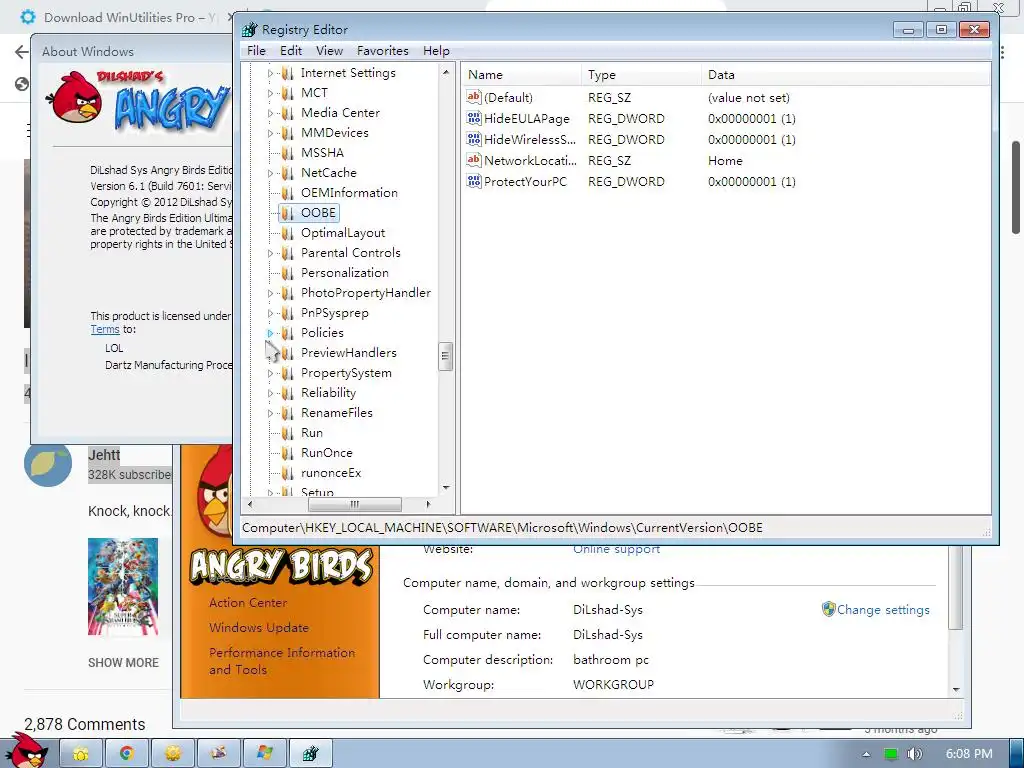Open the Help menu
The image size is (1024, 768).
(436, 50)
